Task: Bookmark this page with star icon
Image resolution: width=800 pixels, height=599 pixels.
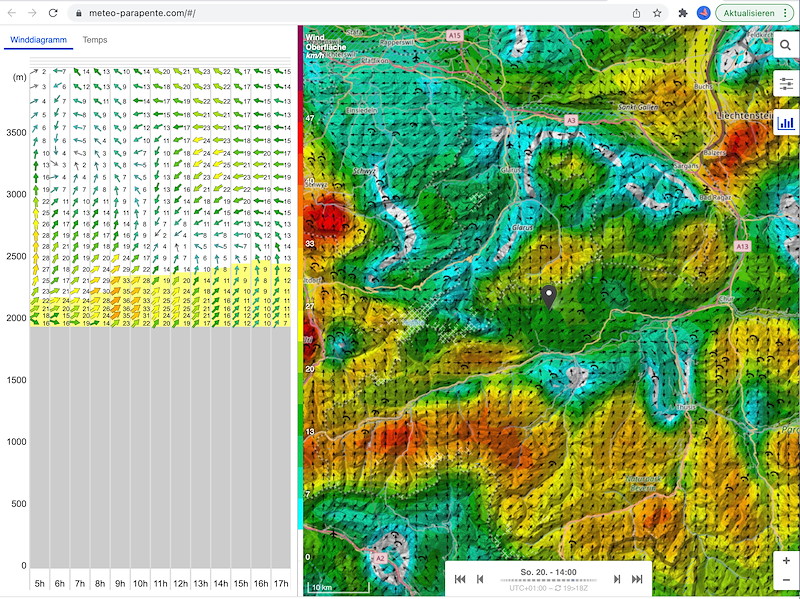Action: 657,13
